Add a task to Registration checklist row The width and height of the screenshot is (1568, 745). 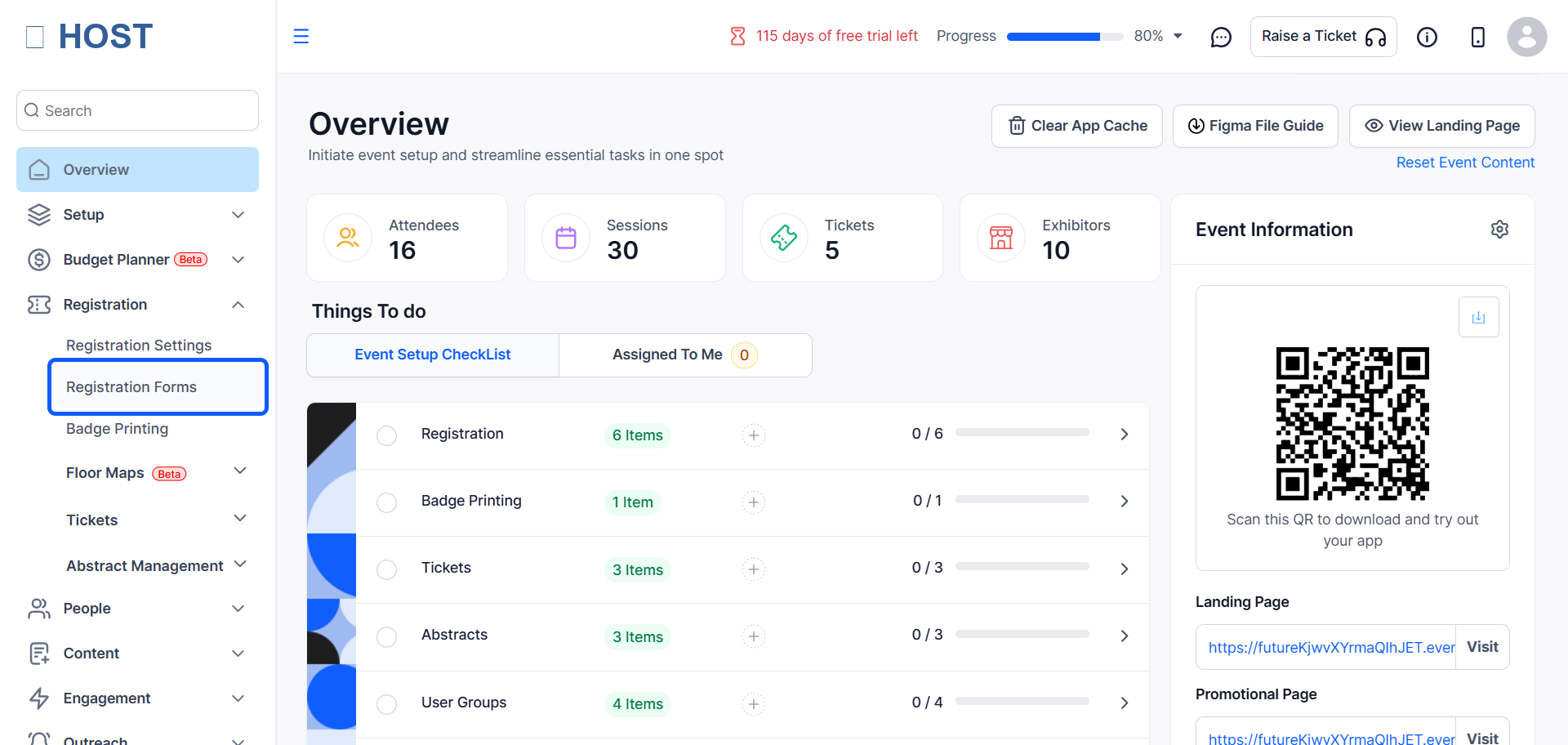753,435
